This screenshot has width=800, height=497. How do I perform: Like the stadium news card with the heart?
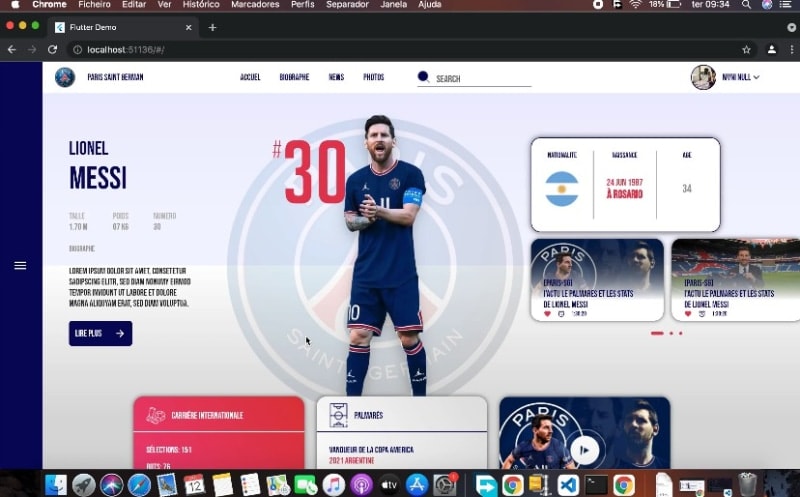pos(688,314)
